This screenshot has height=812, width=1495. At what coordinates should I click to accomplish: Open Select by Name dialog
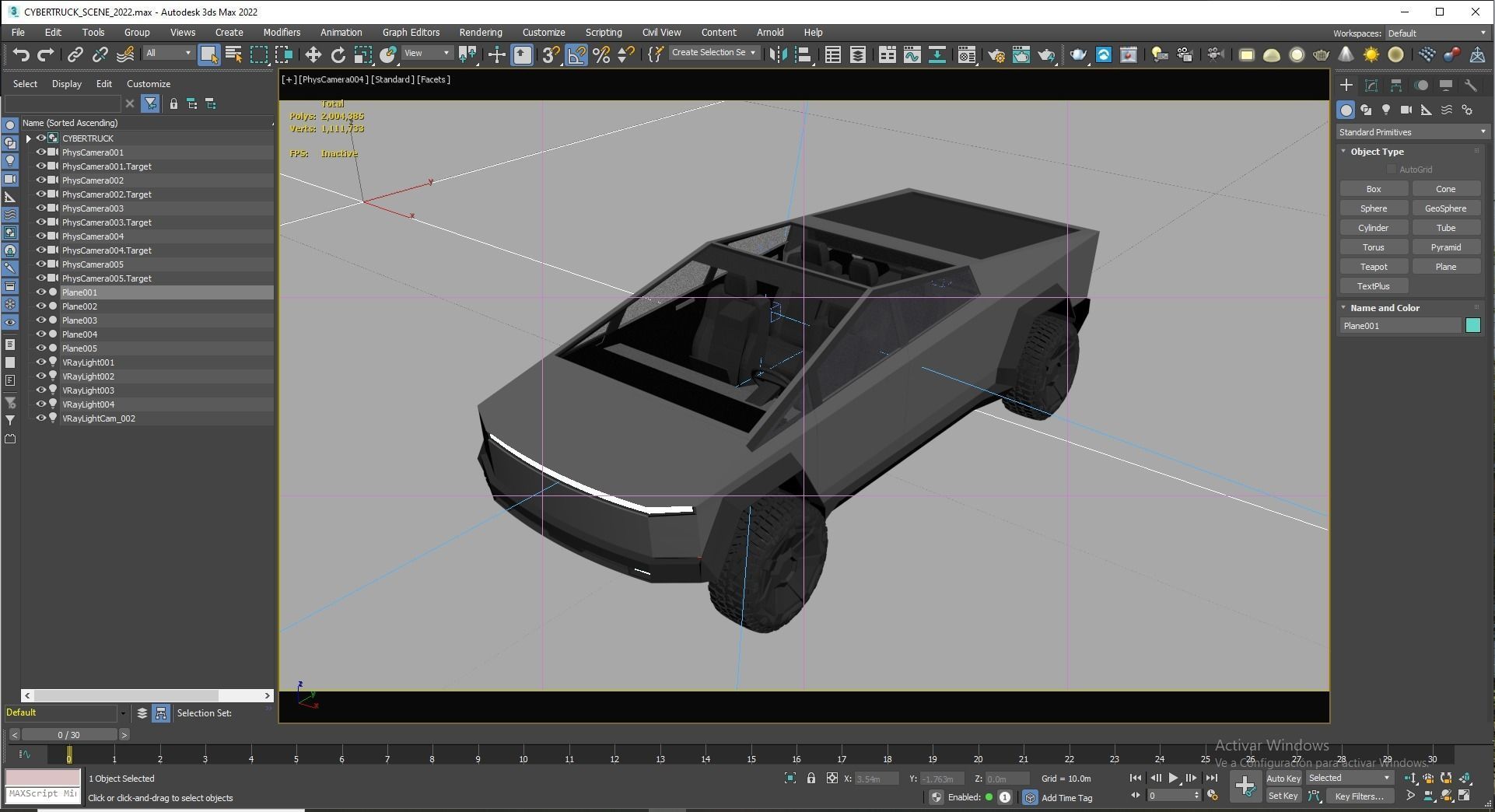coord(233,54)
